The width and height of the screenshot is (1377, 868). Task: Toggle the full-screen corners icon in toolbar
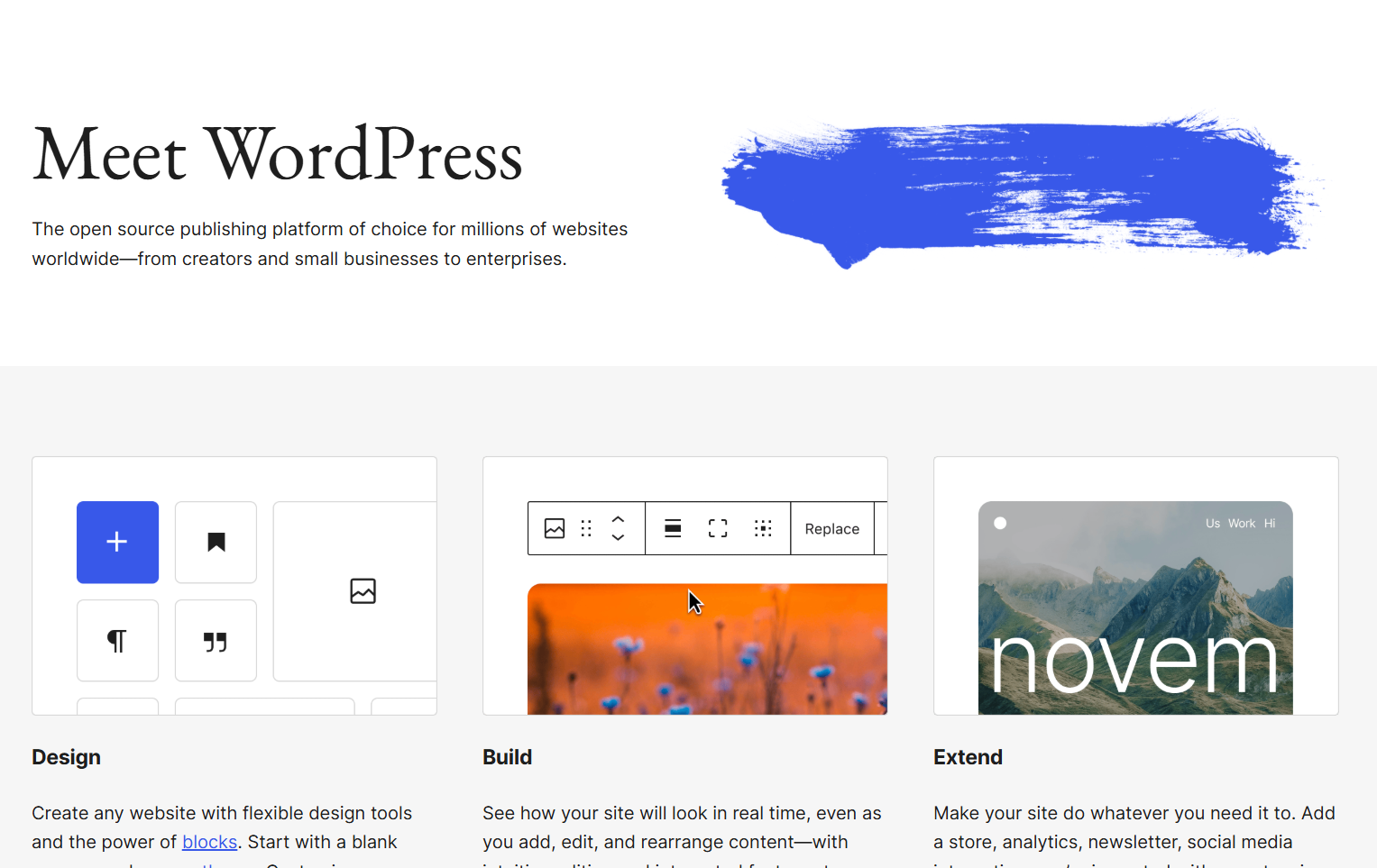click(x=718, y=528)
